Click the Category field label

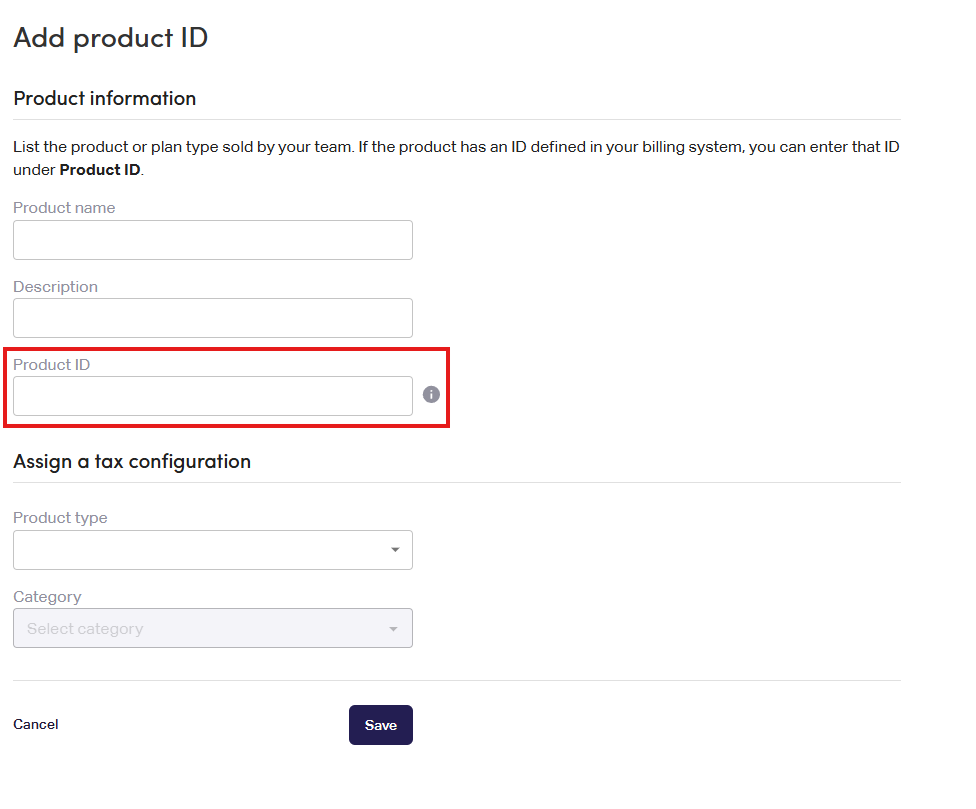pyautogui.click(x=47, y=597)
